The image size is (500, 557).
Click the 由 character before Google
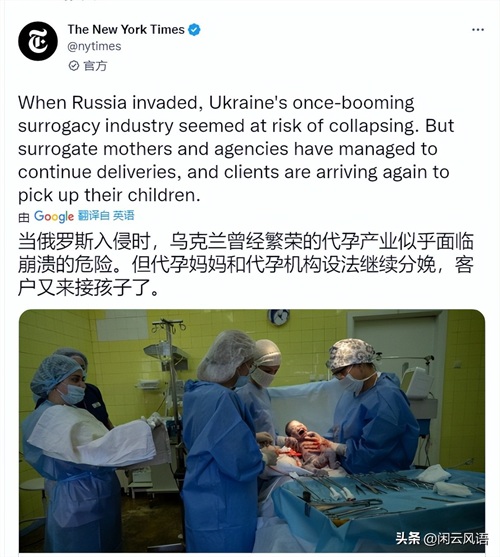24,217
